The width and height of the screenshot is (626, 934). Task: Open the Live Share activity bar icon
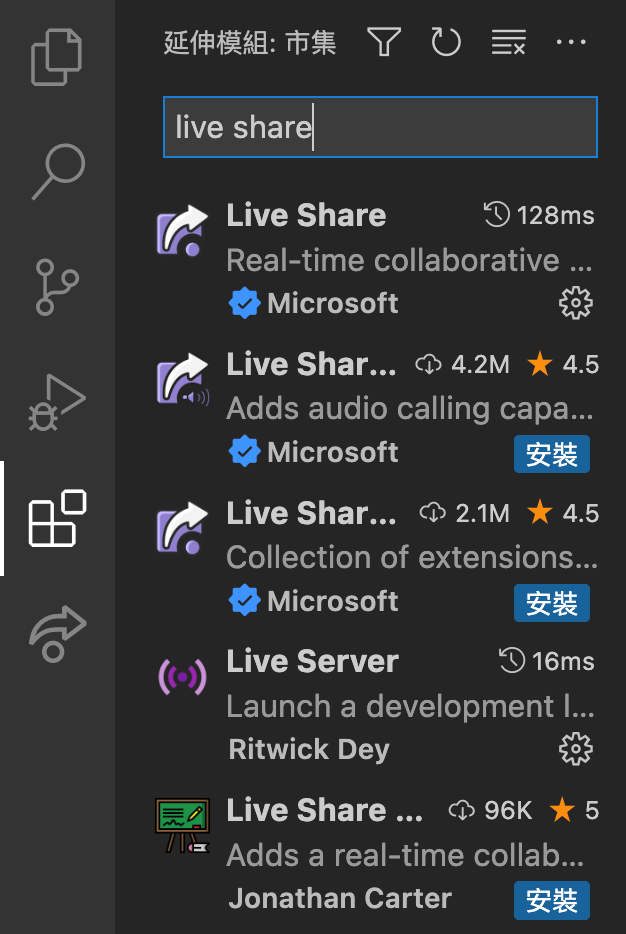pyautogui.click(x=58, y=633)
